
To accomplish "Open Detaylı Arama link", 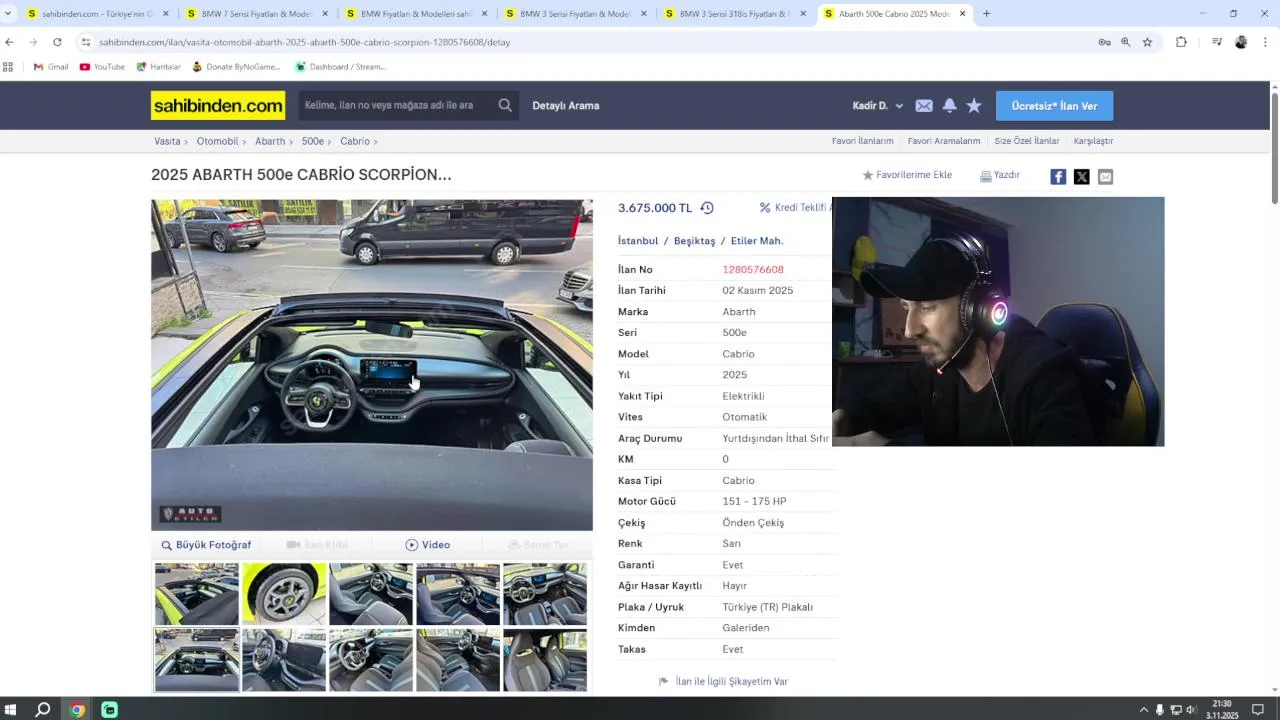I will pyautogui.click(x=566, y=106).
